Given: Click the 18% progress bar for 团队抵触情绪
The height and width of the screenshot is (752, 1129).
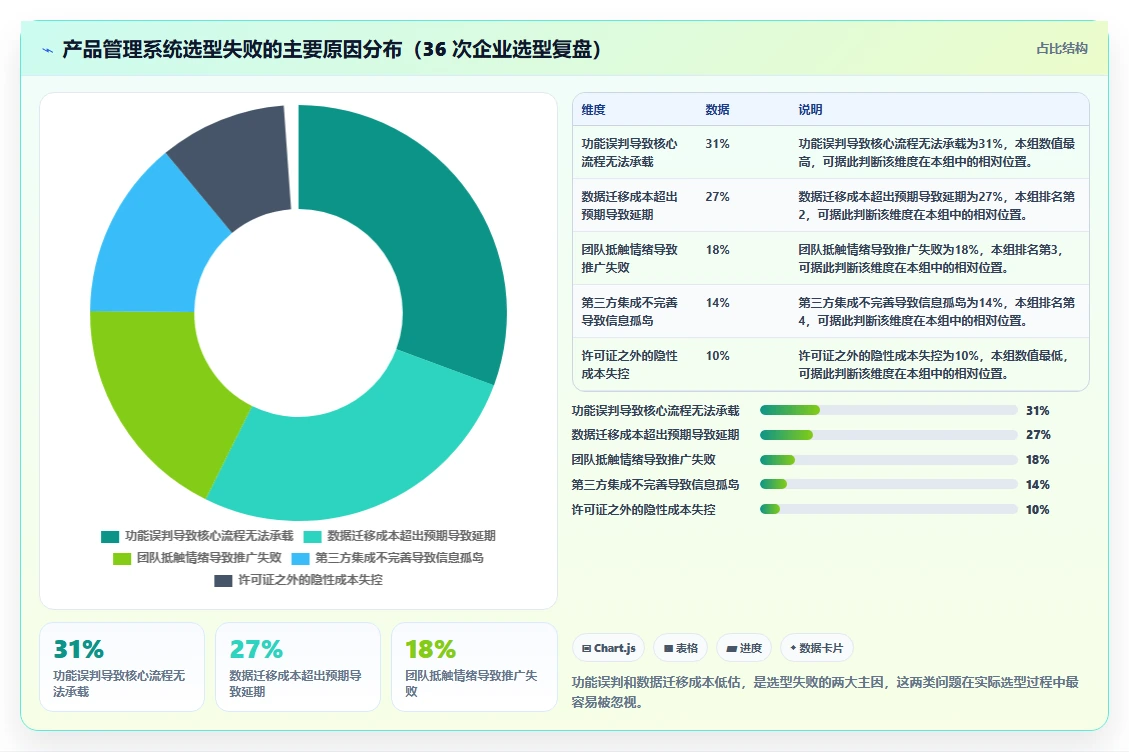Looking at the screenshot, I should (x=889, y=460).
